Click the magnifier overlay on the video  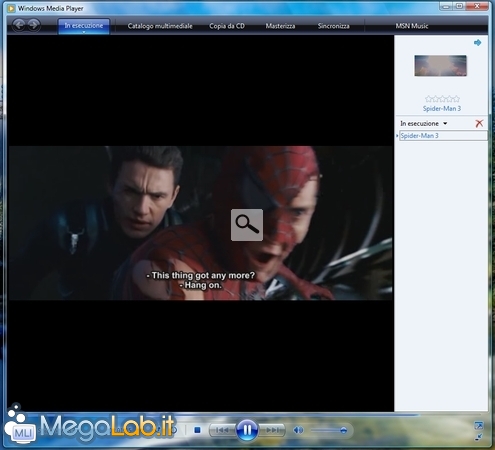pyautogui.click(x=247, y=225)
